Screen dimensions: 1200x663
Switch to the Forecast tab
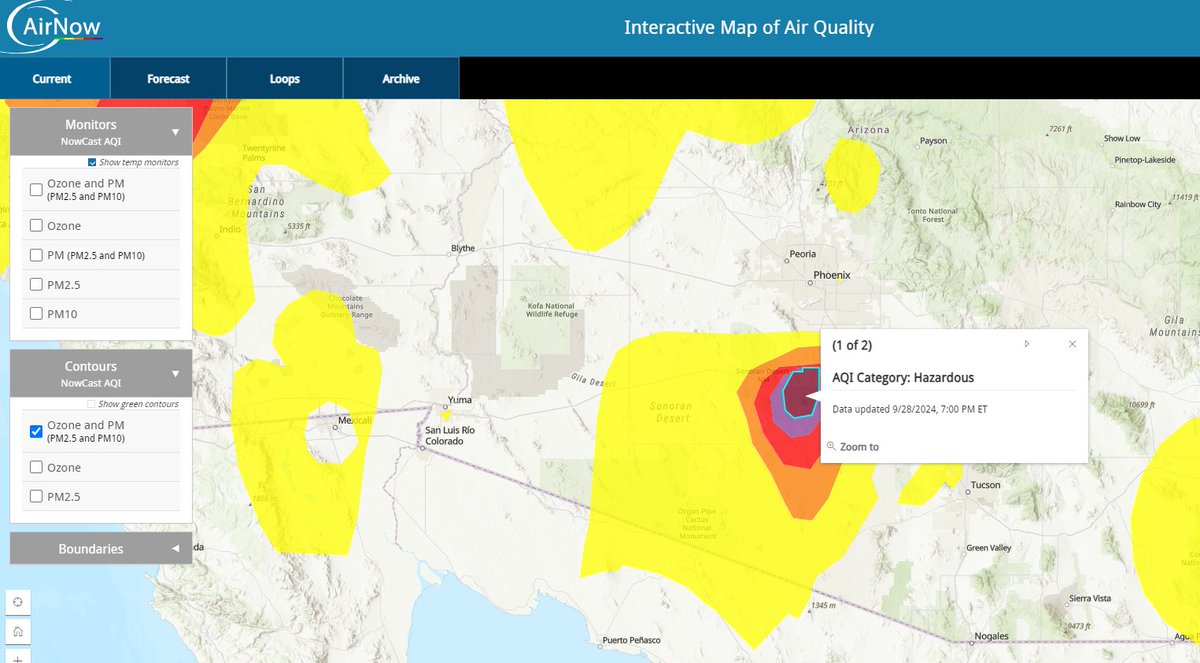tap(167, 78)
